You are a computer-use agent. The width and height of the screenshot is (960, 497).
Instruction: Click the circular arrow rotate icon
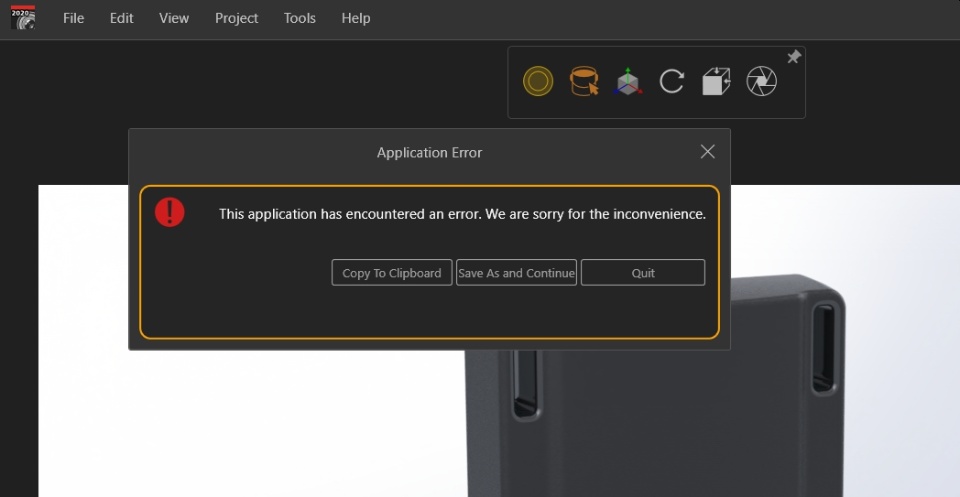[672, 81]
